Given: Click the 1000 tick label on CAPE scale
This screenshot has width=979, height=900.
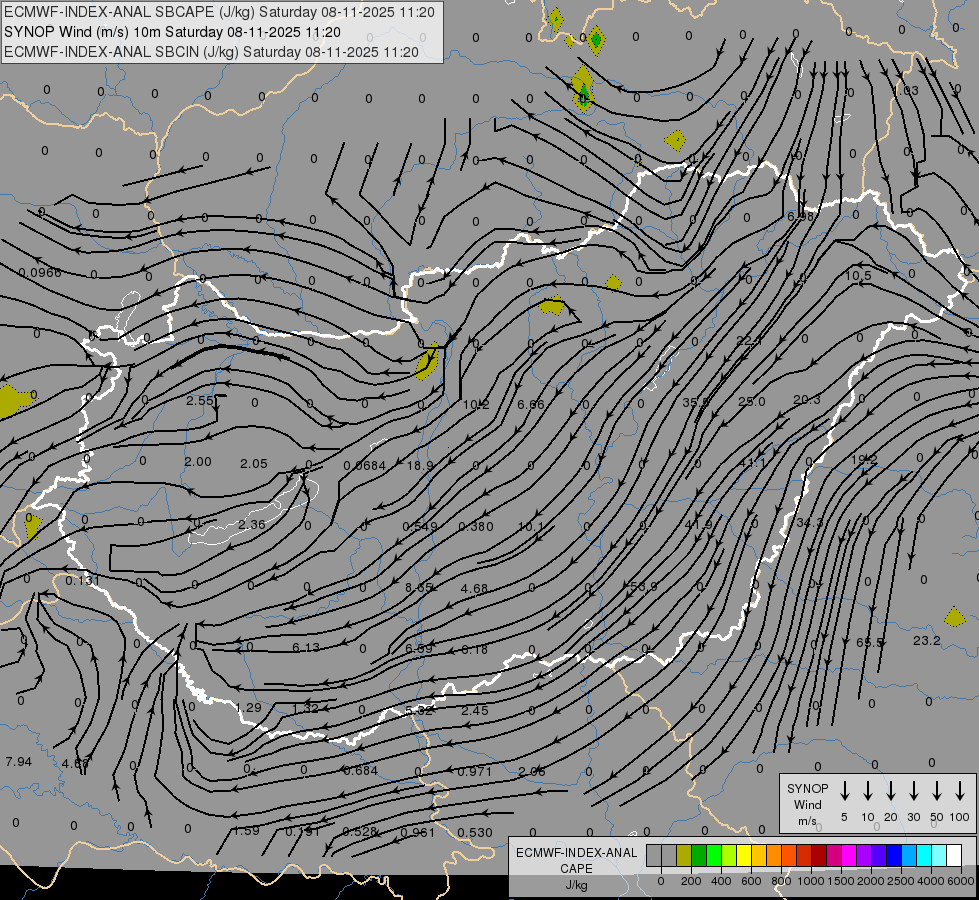Looking at the screenshot, I should point(810,881).
